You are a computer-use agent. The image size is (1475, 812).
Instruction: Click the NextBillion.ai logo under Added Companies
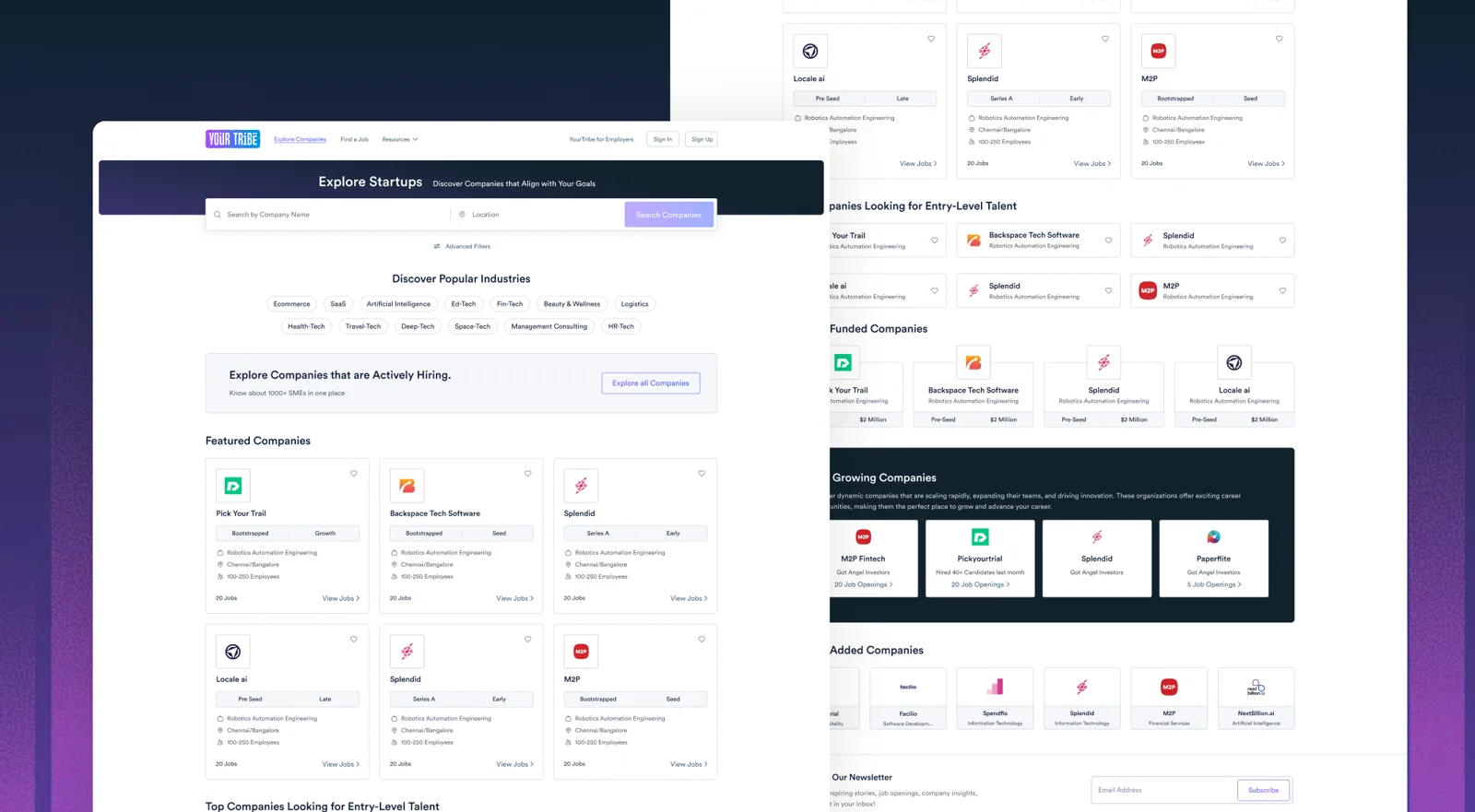click(x=1256, y=687)
